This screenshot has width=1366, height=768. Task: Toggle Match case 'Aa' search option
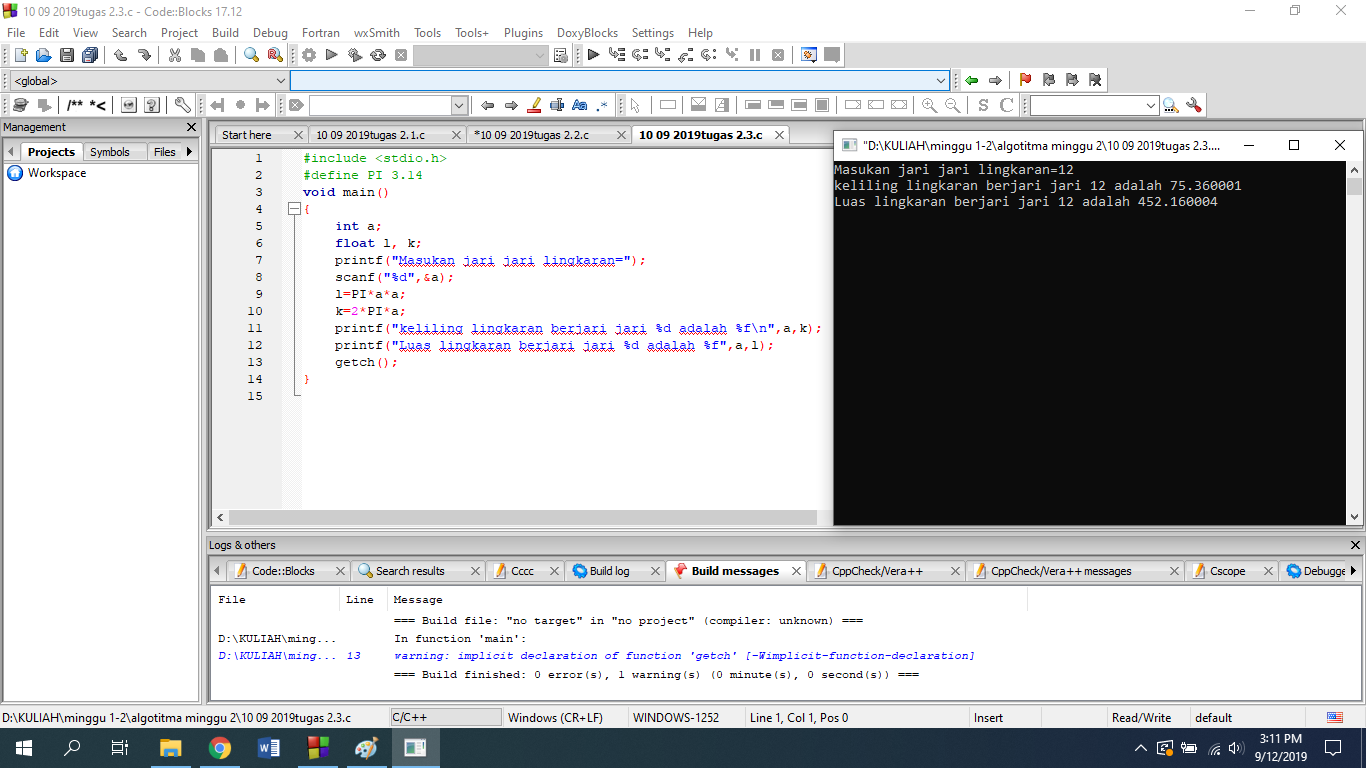click(580, 105)
